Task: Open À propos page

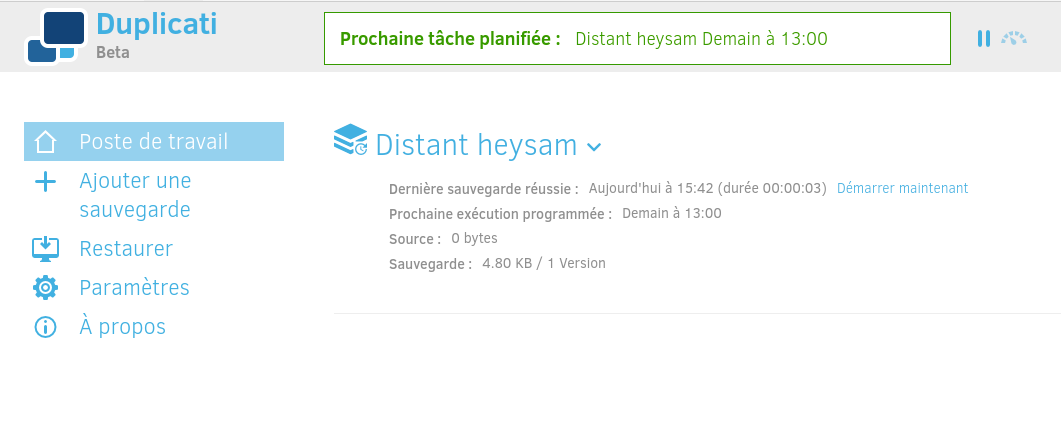Action: pyautogui.click(x=122, y=327)
